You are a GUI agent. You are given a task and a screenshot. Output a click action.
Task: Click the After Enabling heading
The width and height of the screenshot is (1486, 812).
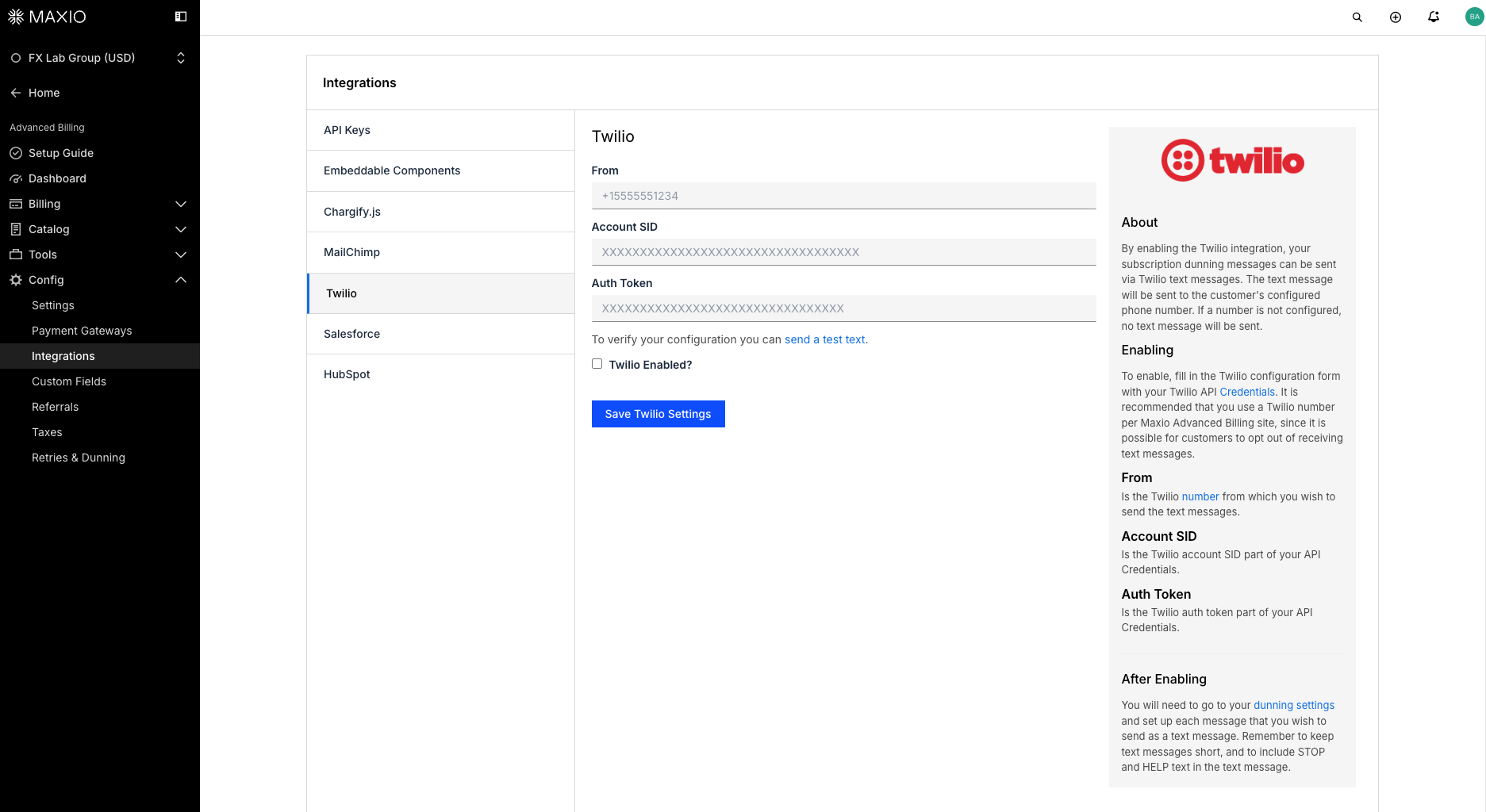pos(1164,679)
